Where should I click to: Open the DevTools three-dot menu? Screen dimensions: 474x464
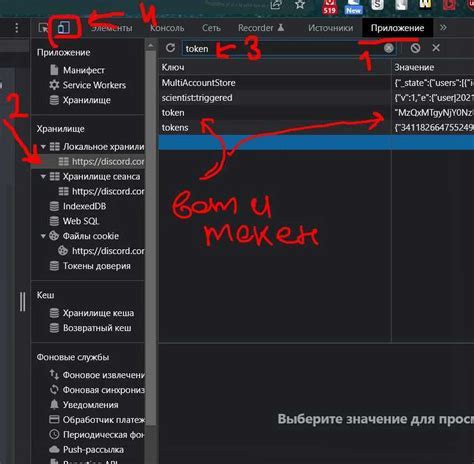click(17, 28)
